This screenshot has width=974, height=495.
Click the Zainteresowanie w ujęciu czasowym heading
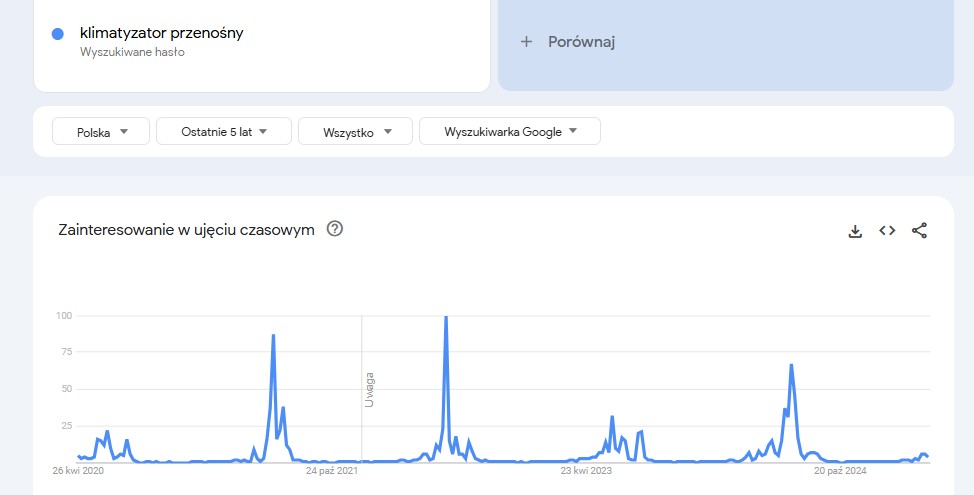(187, 230)
